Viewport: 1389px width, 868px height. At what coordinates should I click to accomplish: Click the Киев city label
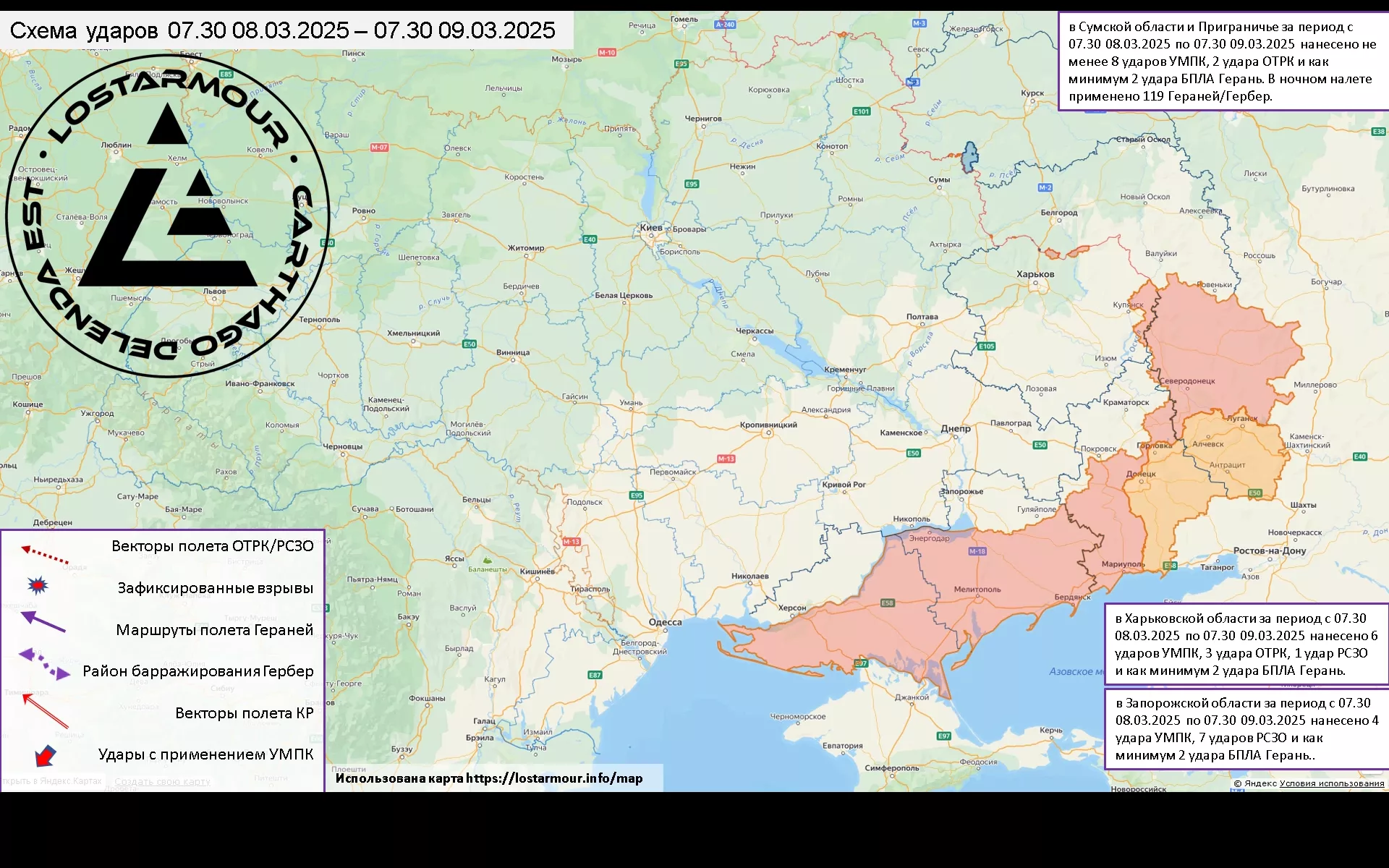651,228
